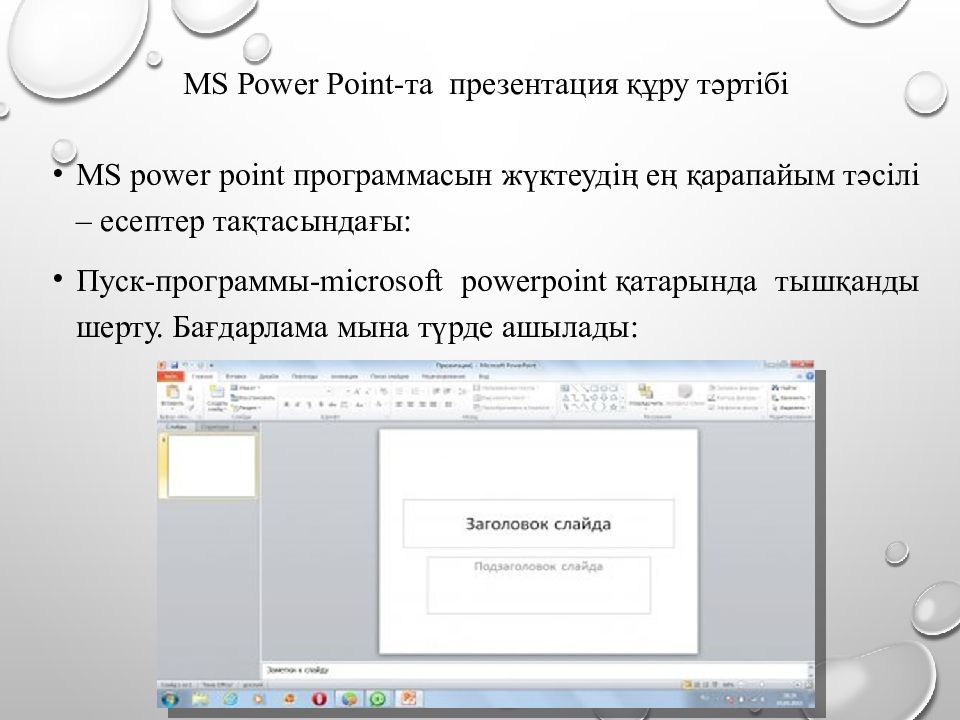The width and height of the screenshot is (960, 720).
Task: Open the Shape Effects (Эффекты фигуры) dropdown
Action: [x=735, y=408]
